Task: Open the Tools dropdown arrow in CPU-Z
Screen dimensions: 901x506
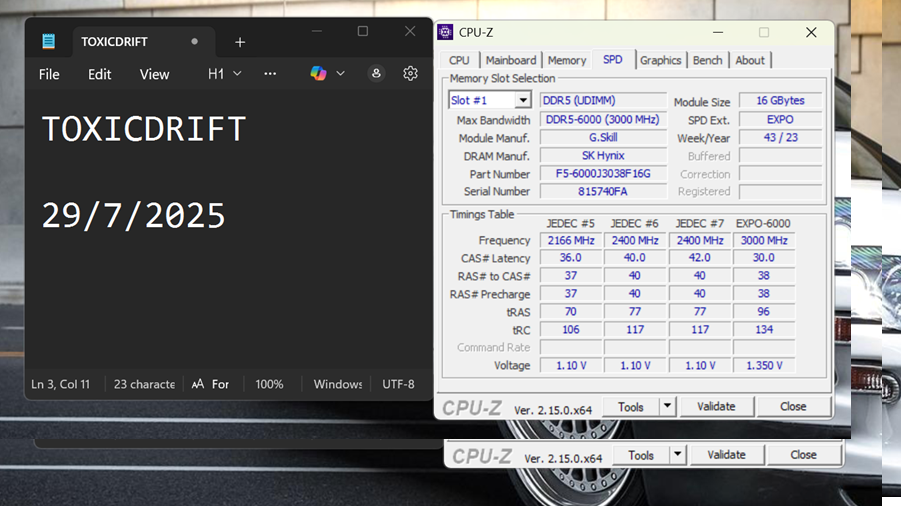Action: [667, 406]
